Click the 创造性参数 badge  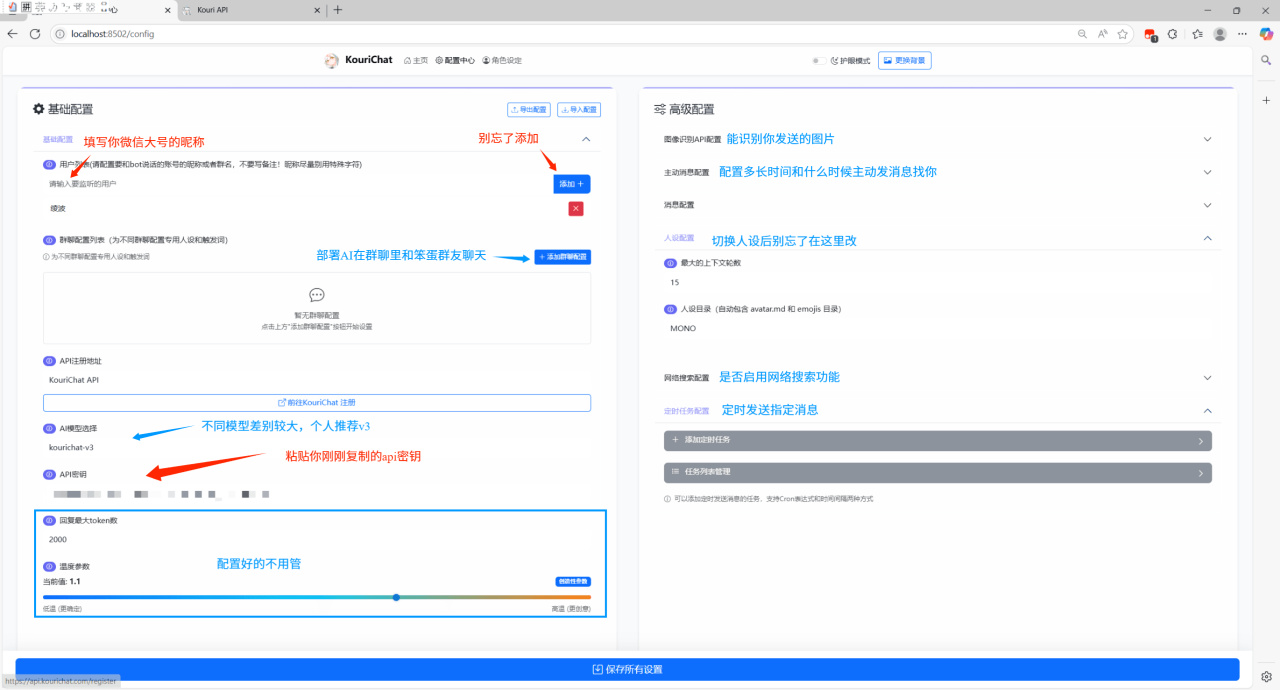[573, 581]
